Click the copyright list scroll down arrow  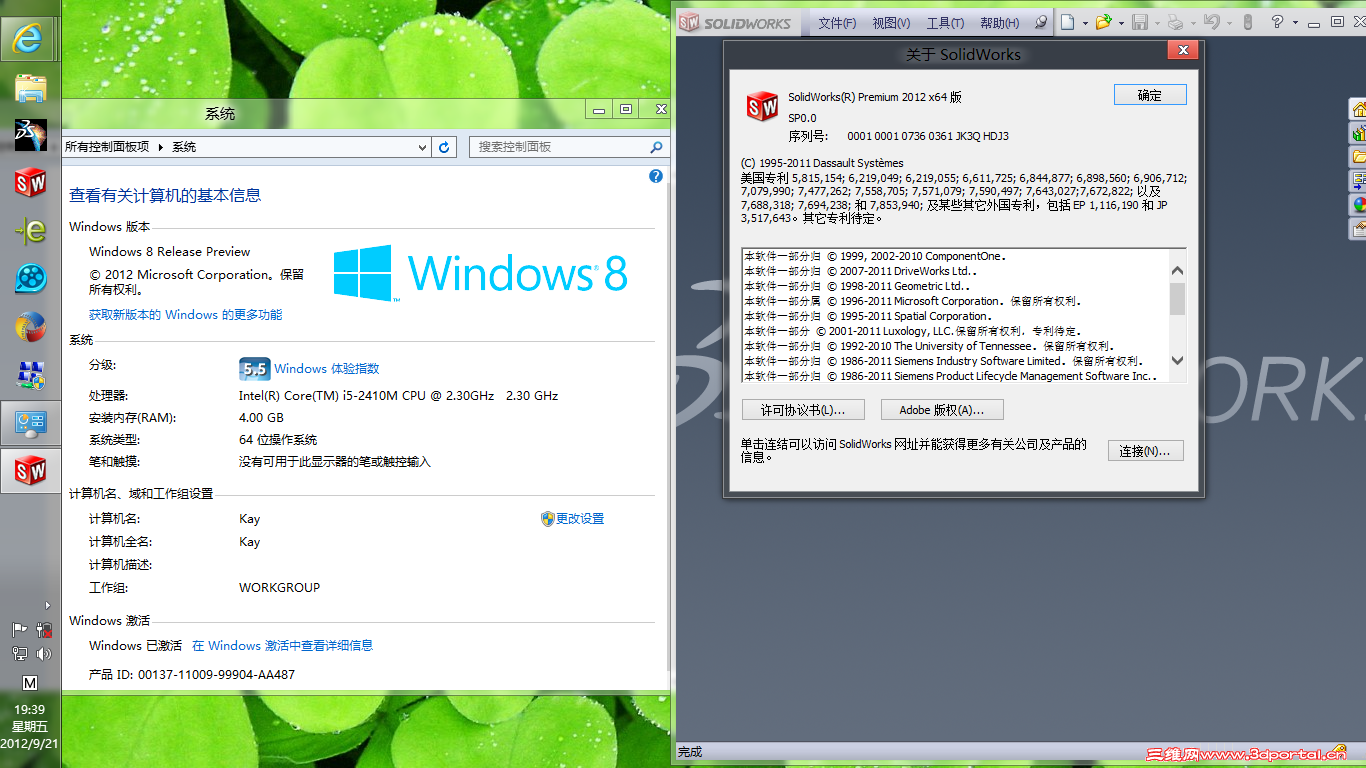(1177, 360)
